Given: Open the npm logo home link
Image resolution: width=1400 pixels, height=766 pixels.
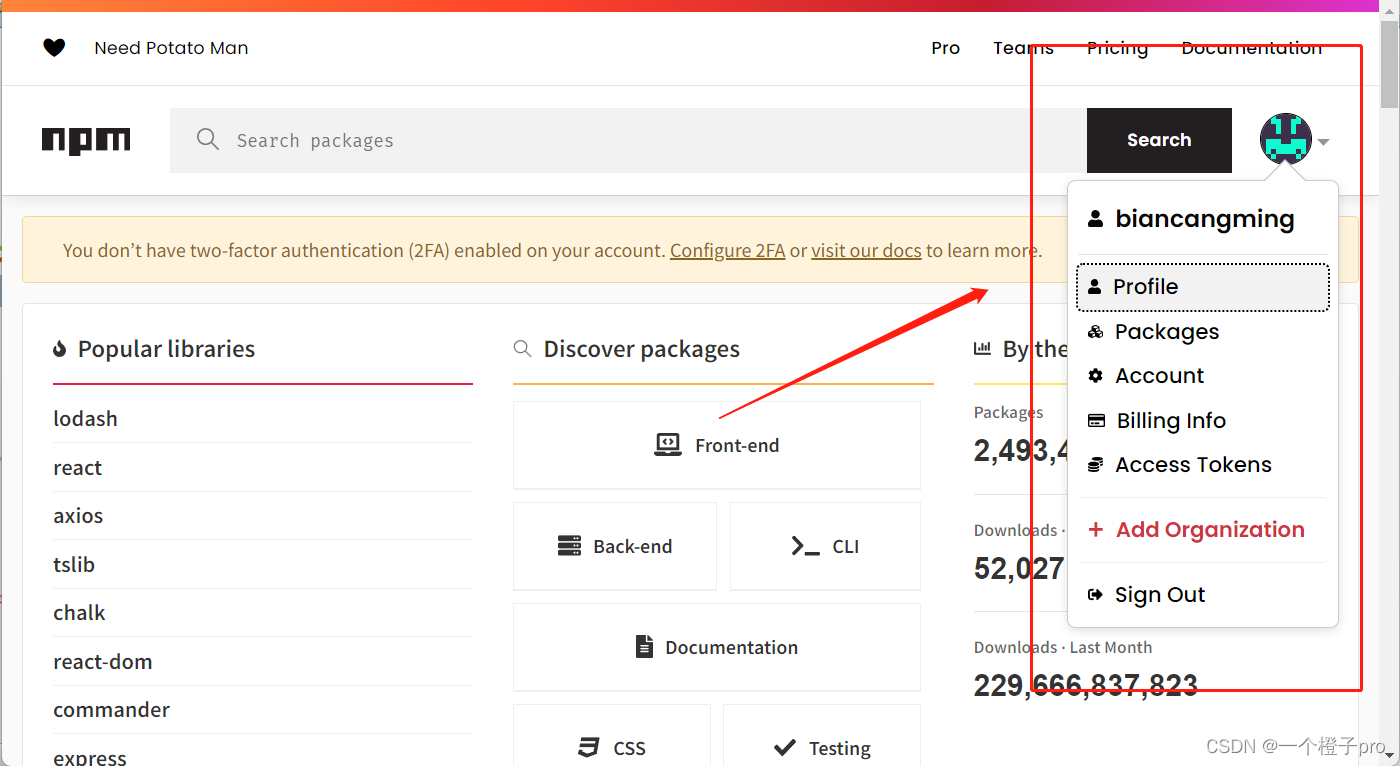Looking at the screenshot, I should 86,141.
